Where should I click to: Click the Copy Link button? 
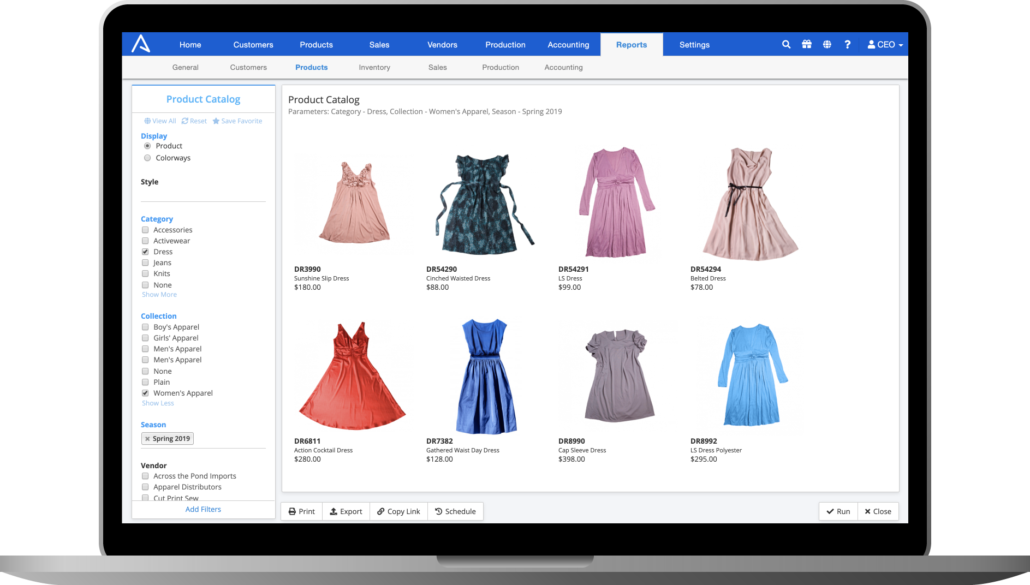point(398,511)
